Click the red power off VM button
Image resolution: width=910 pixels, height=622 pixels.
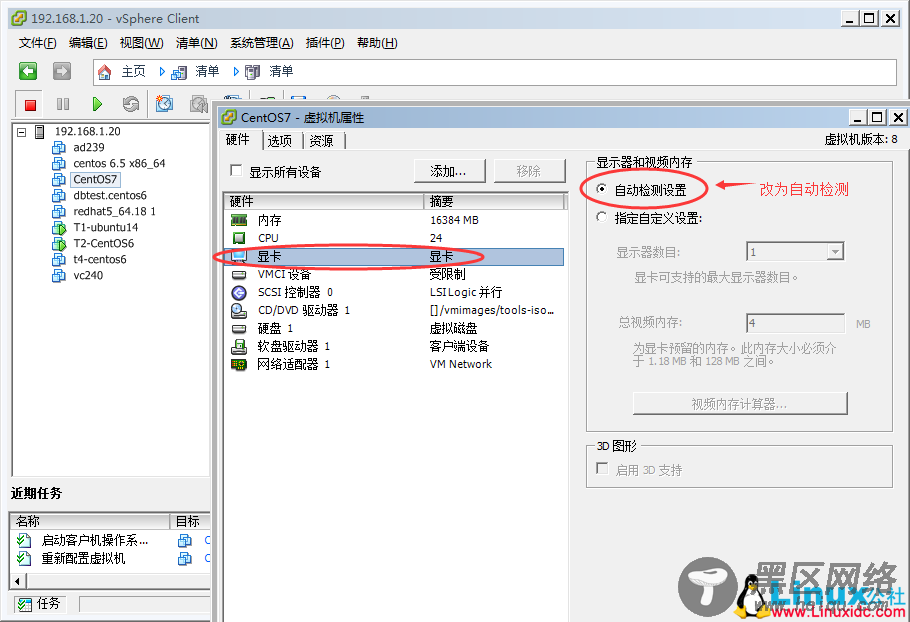tap(30, 104)
